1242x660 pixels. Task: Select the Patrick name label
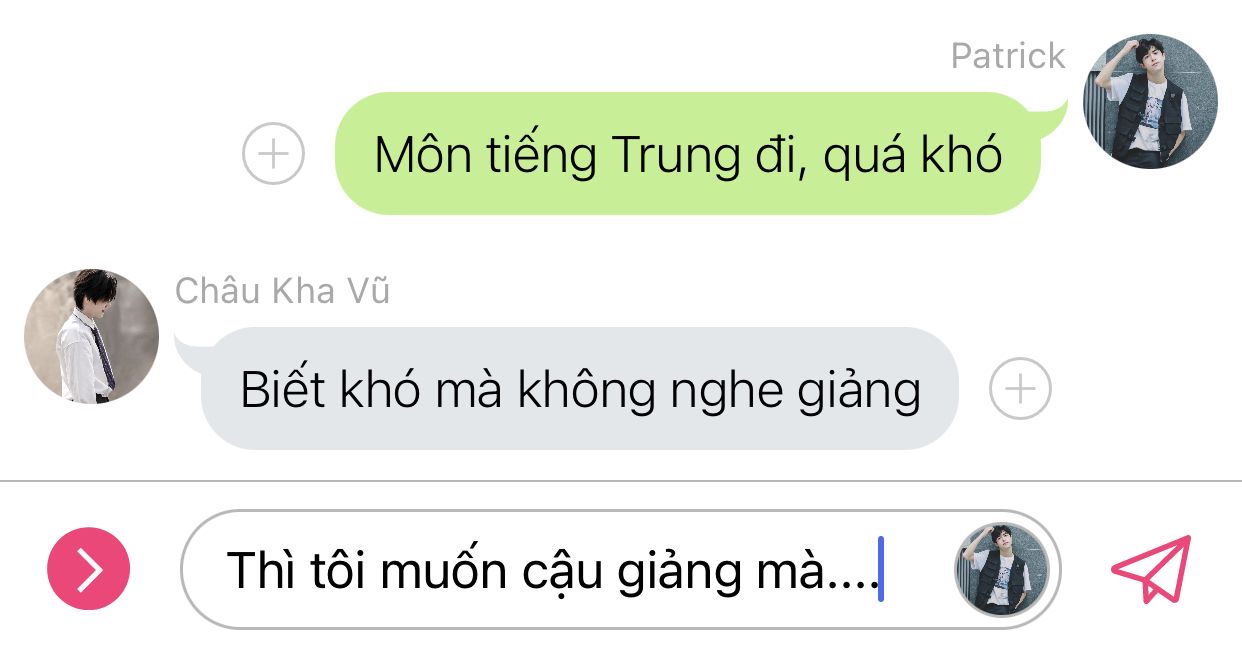tap(1008, 57)
